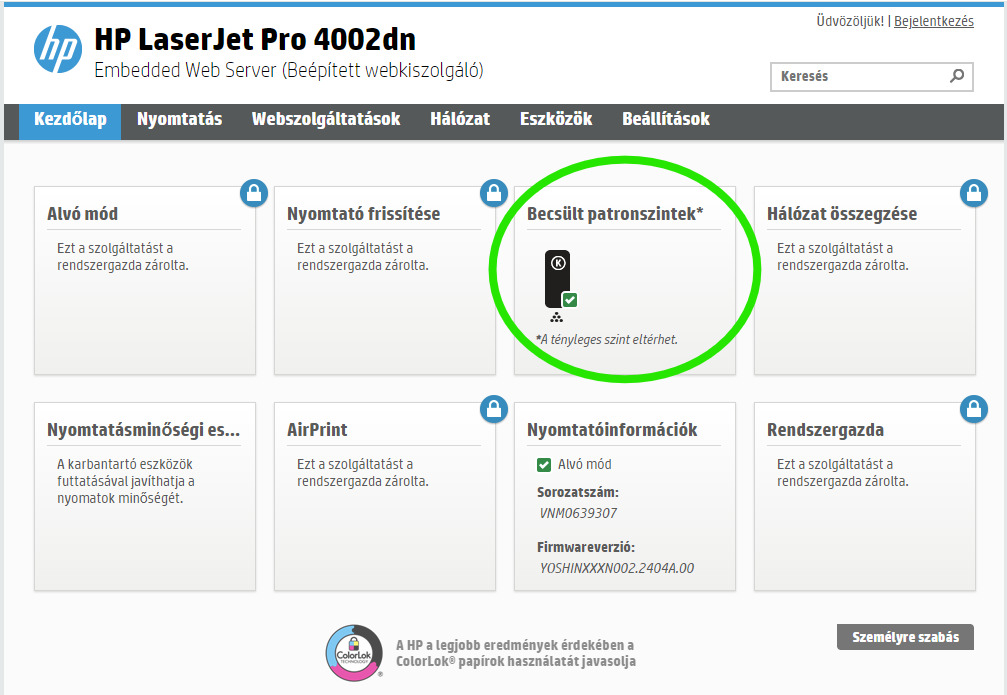This screenshot has width=1007, height=695.
Task: Click toner dots icon below cartridge
Action: click(557, 317)
